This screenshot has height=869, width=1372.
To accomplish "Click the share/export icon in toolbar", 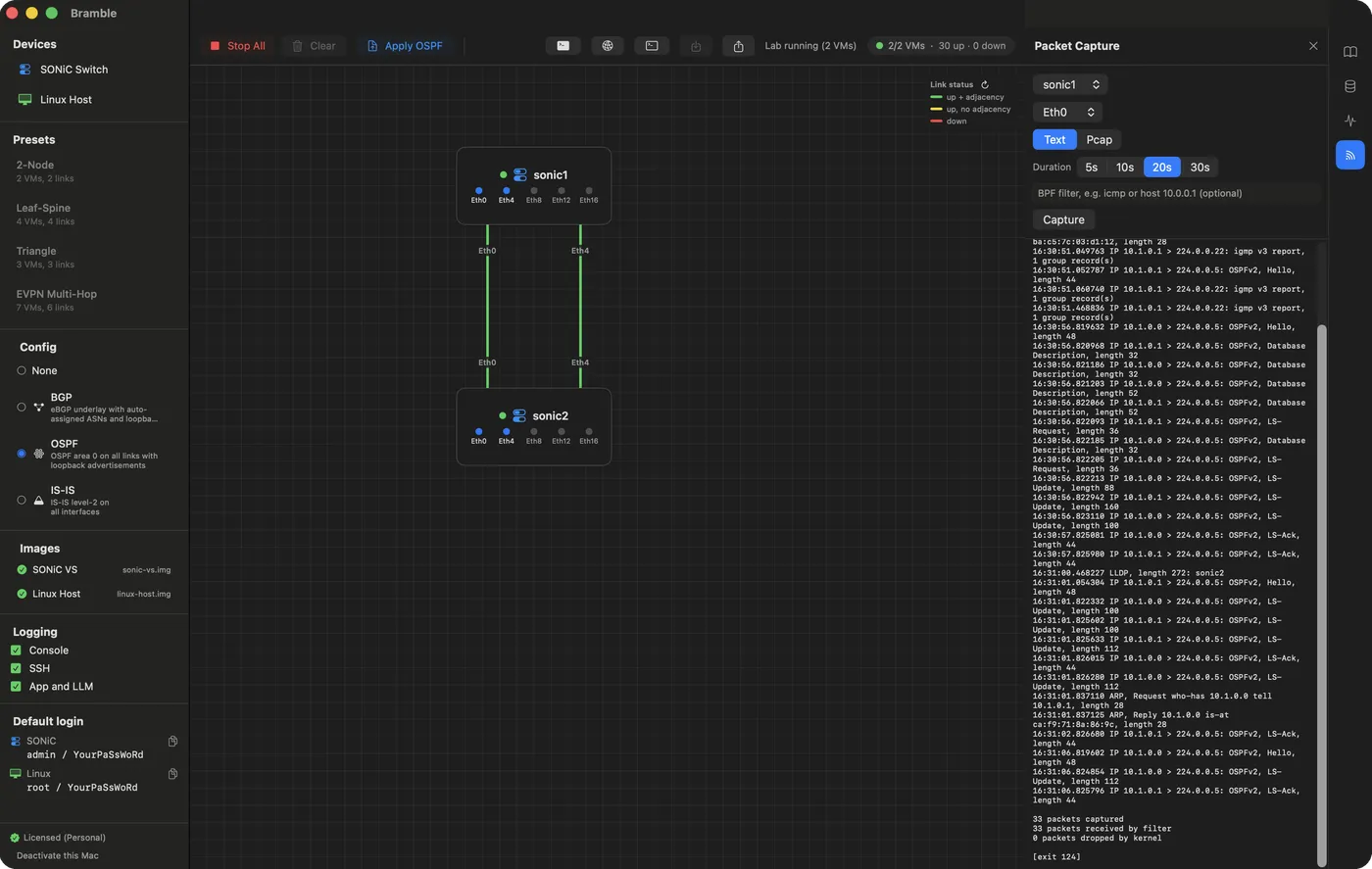I will click(739, 46).
